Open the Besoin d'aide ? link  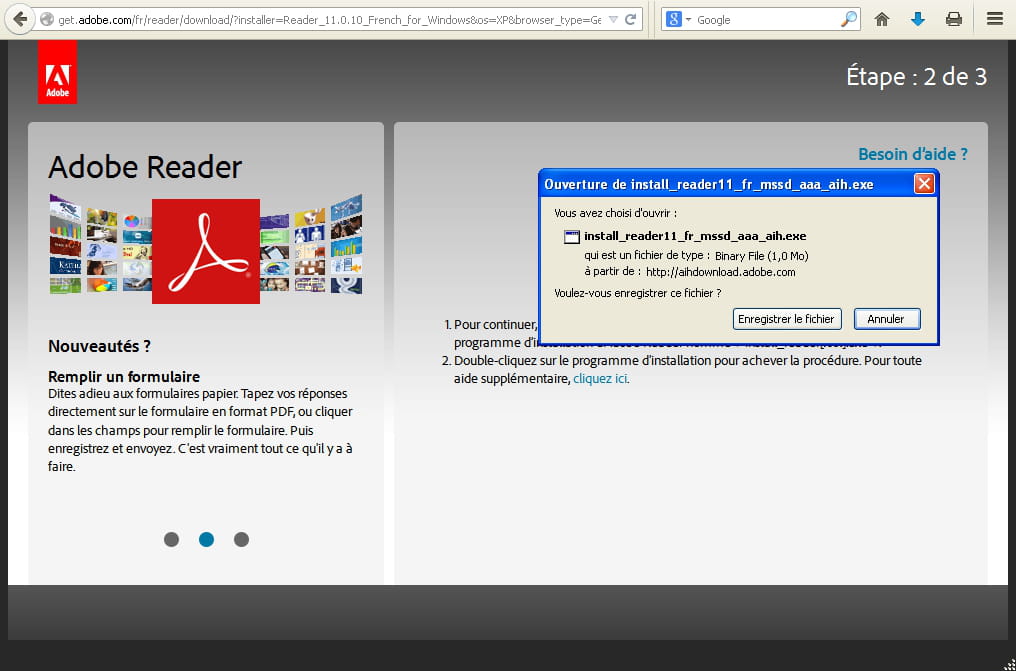(912, 154)
